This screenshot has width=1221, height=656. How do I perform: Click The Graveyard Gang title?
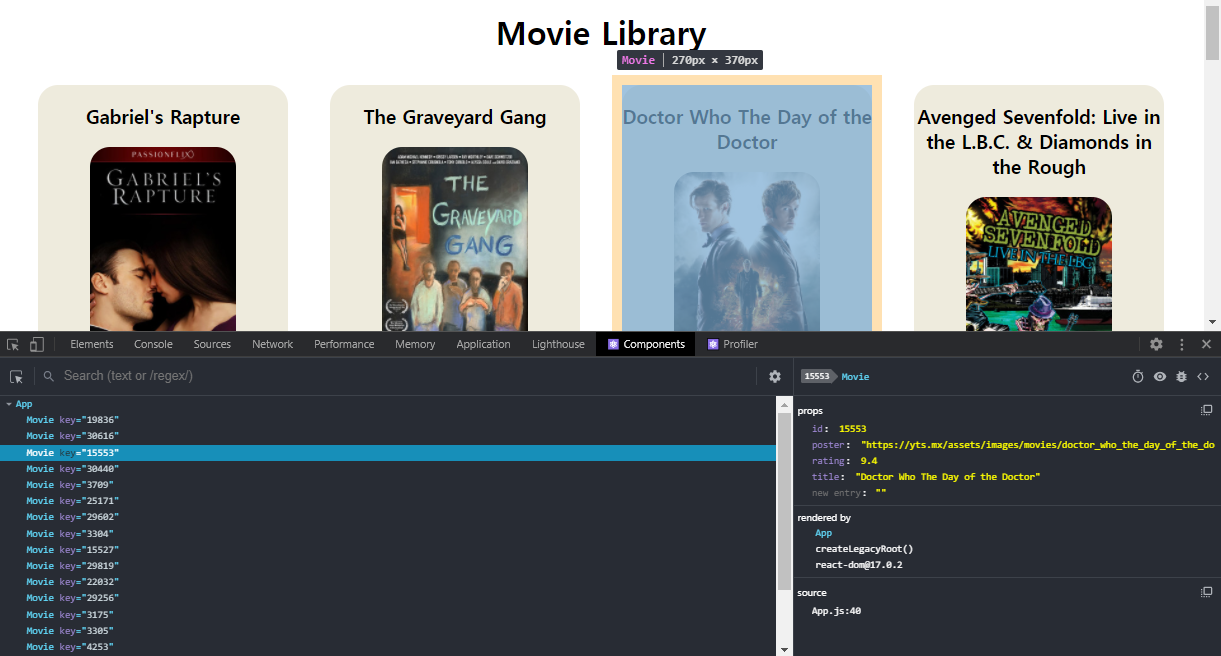pos(455,117)
